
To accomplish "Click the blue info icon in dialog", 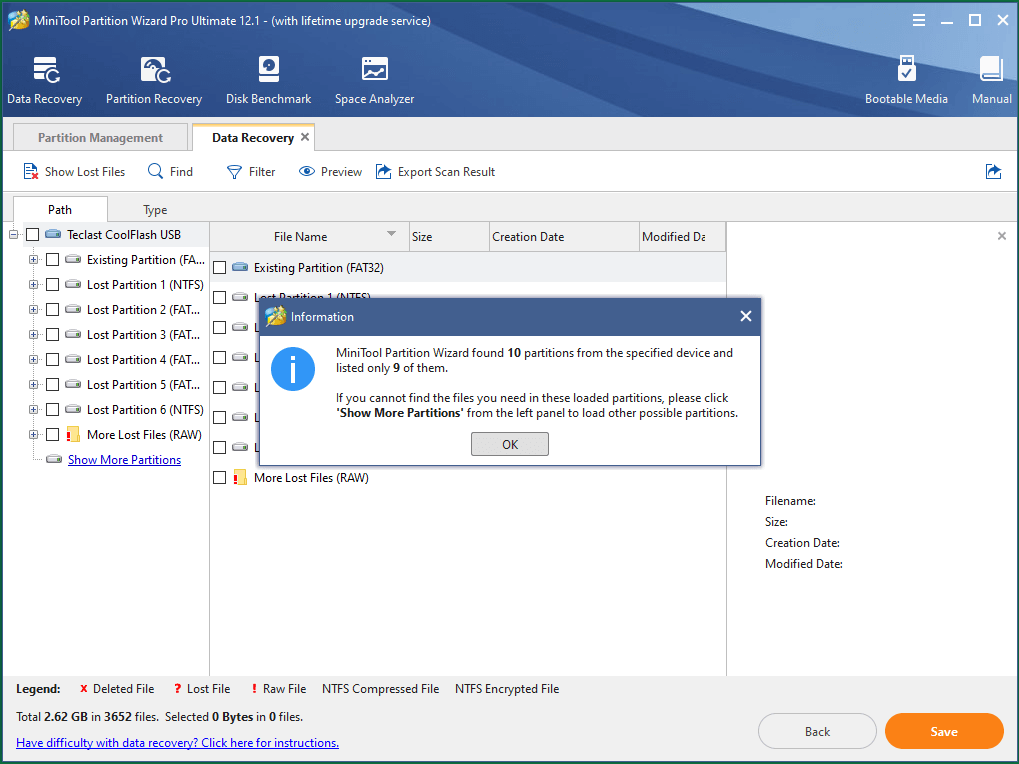I will (x=293, y=368).
